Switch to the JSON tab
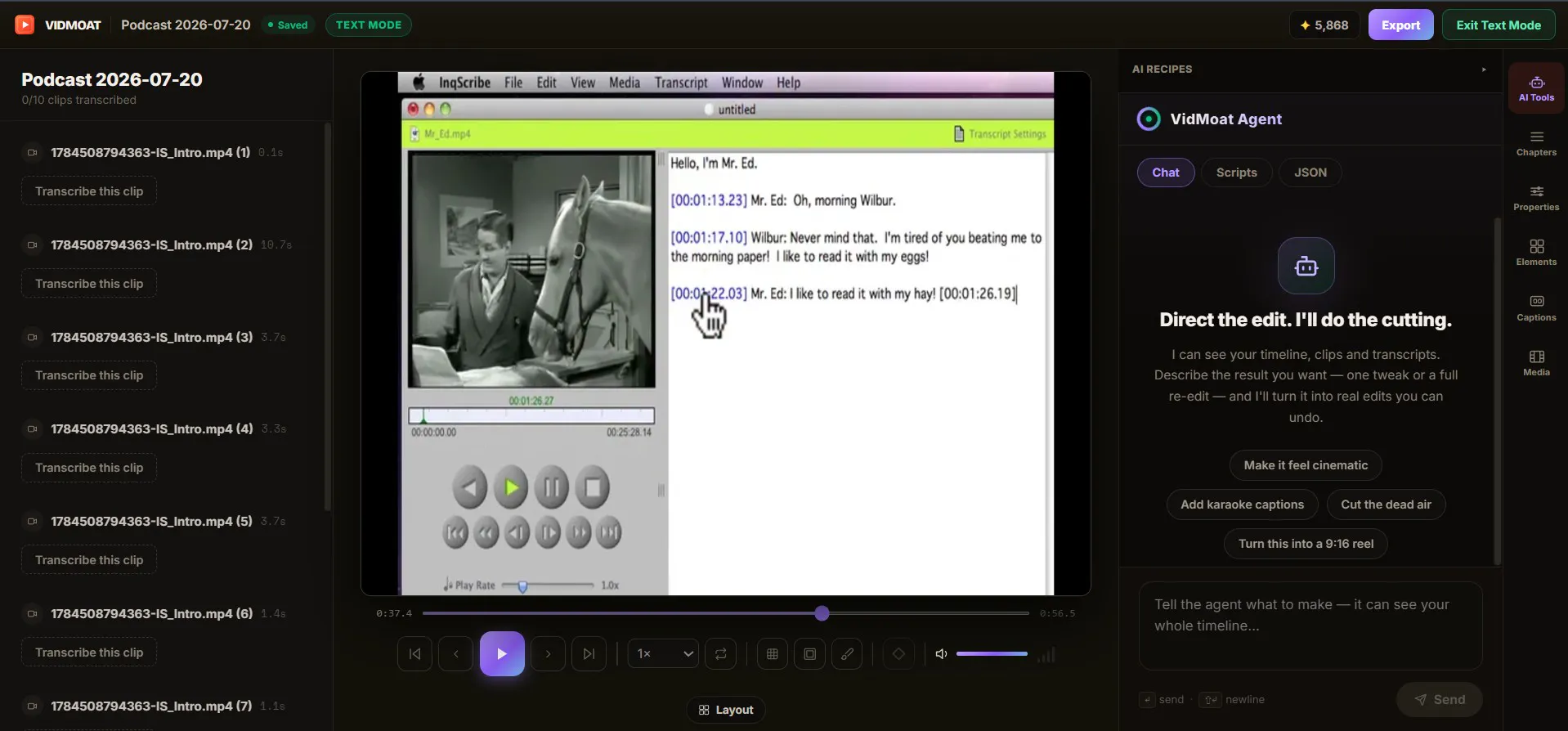Screen dimensions: 1568x731 1310,173
